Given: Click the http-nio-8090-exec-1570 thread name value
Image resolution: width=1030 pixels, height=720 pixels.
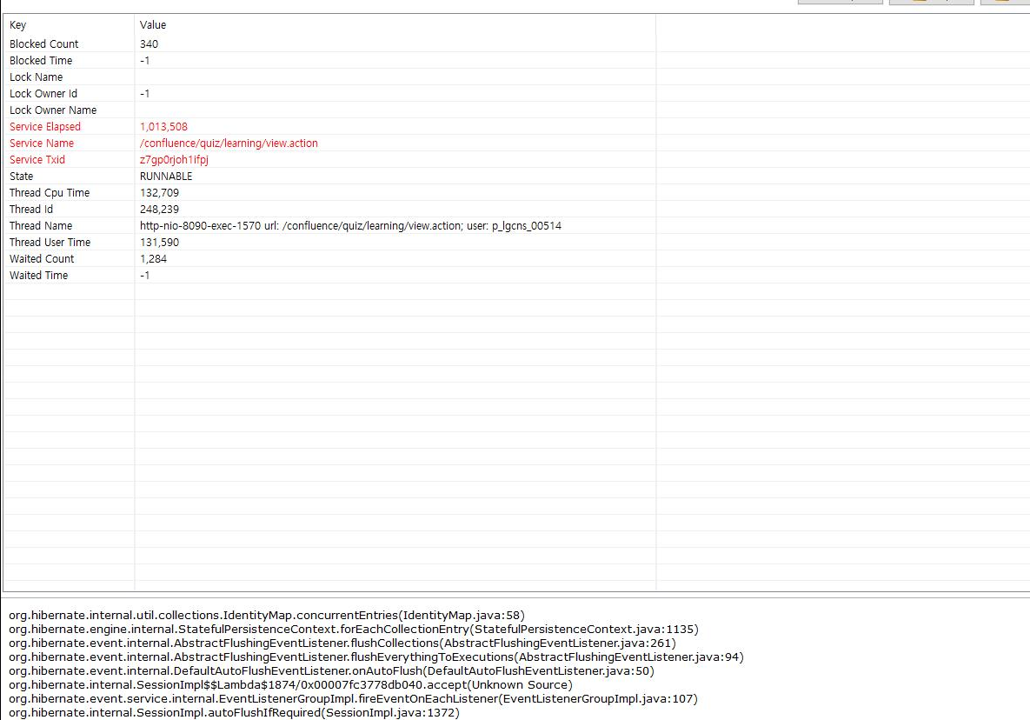Looking at the screenshot, I should [x=351, y=225].
